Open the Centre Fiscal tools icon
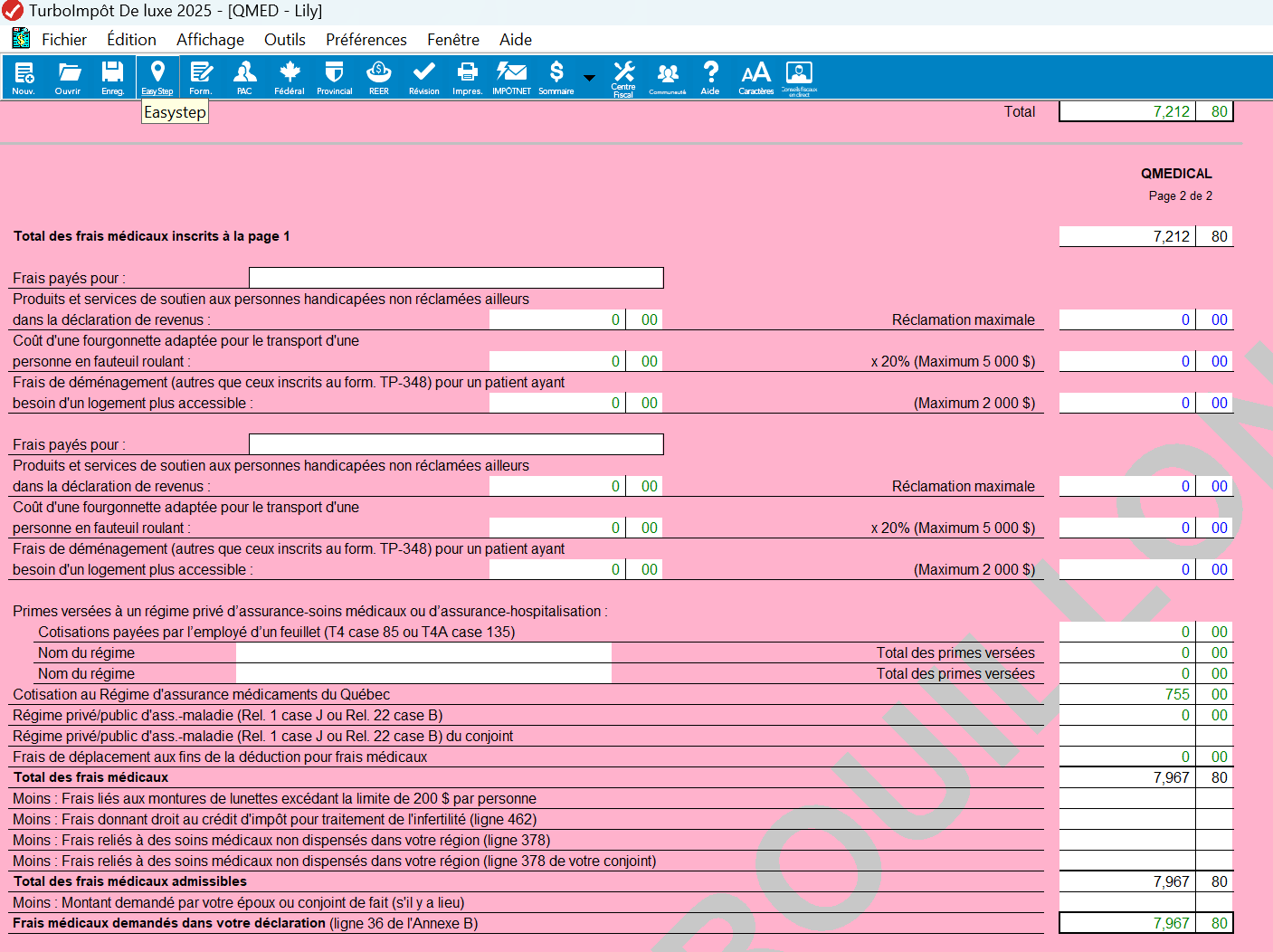The height and width of the screenshot is (952, 1273). coord(623,78)
